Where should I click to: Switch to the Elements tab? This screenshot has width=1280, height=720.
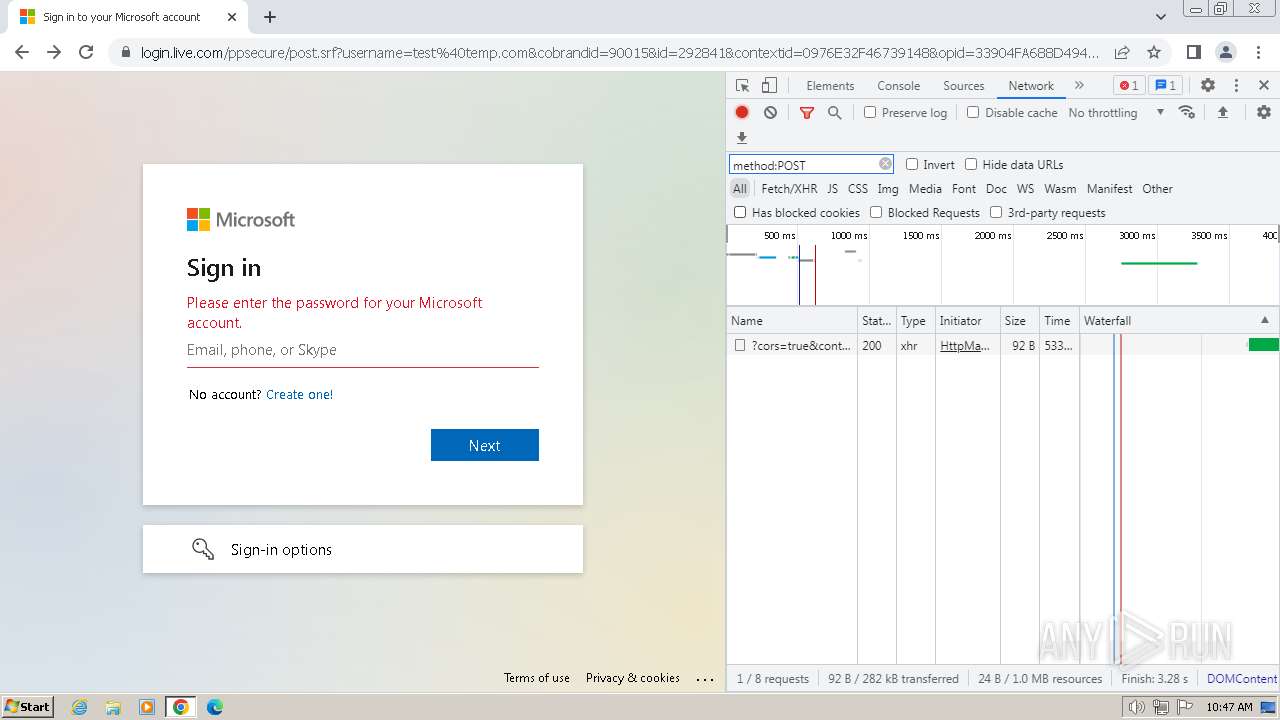click(x=830, y=86)
